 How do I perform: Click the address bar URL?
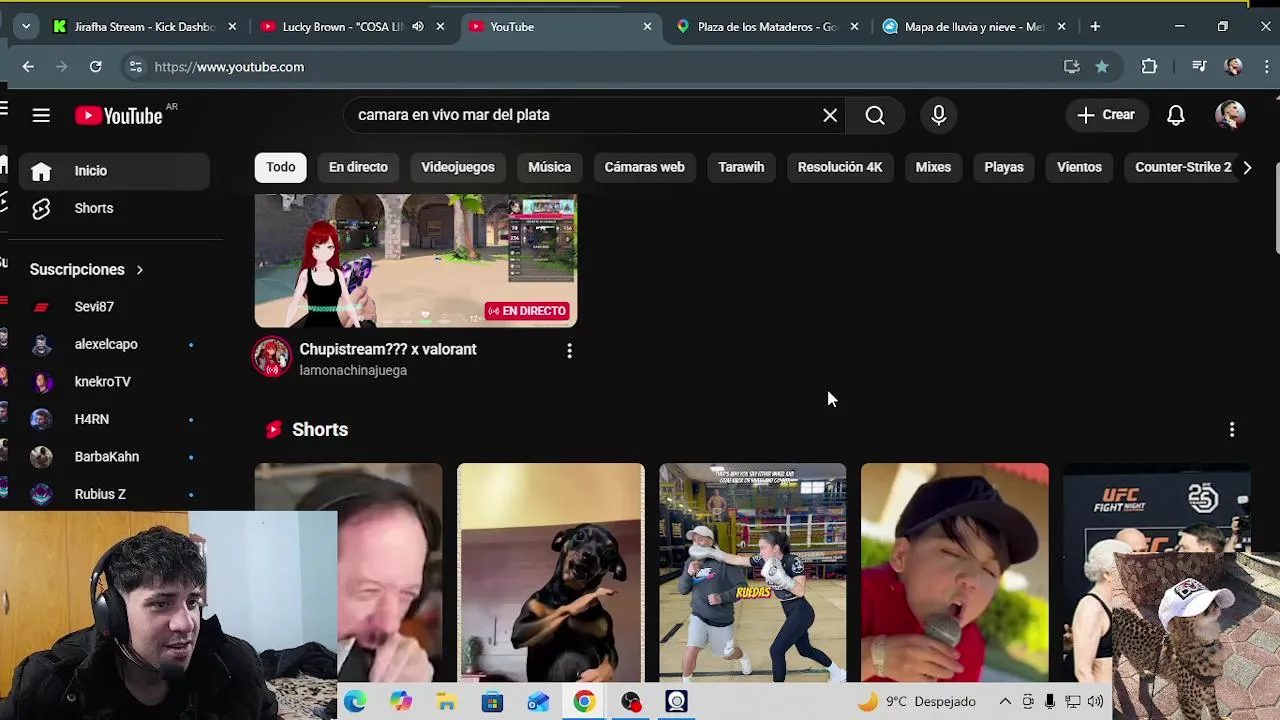pyautogui.click(x=229, y=67)
